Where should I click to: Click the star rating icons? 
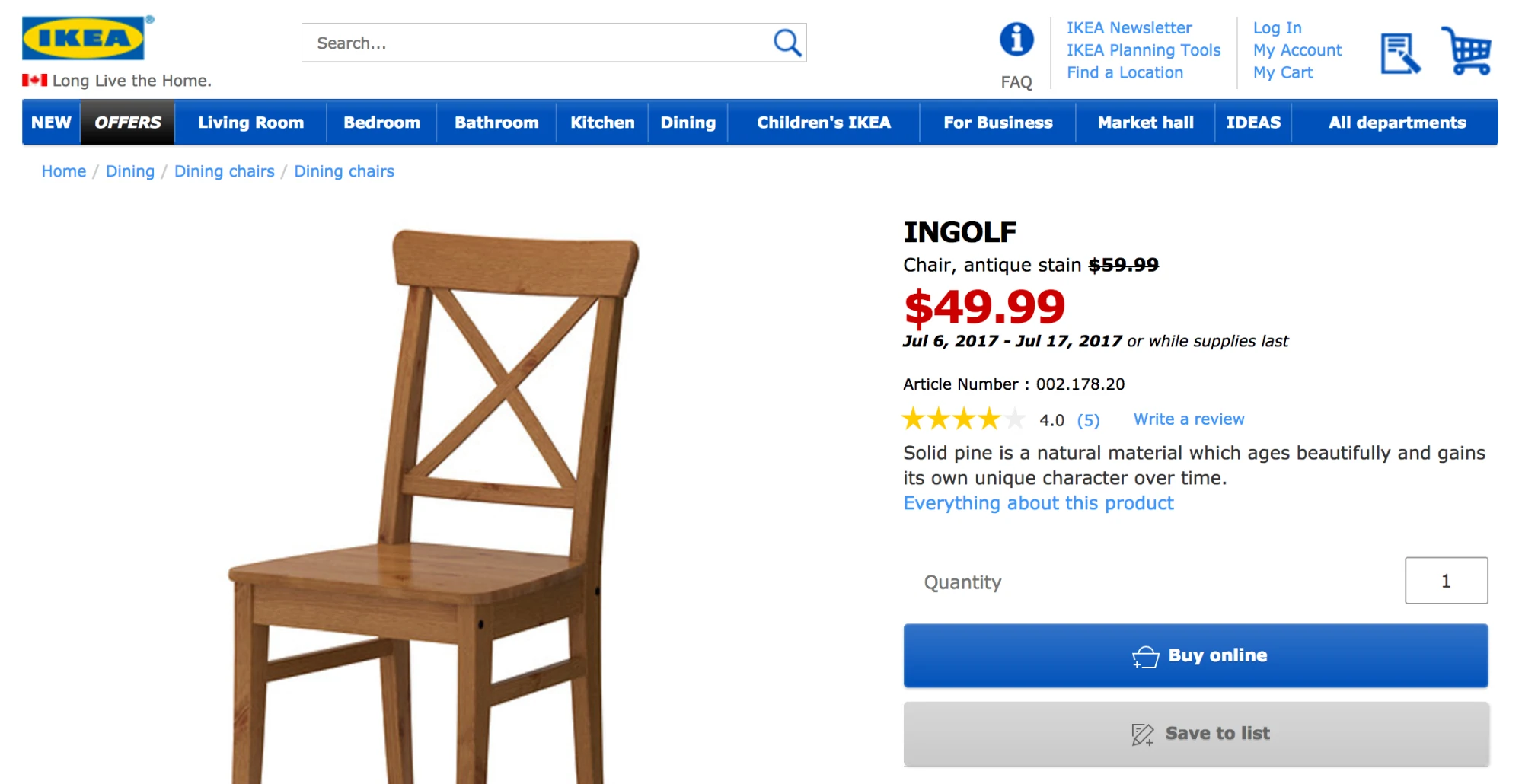[x=963, y=419]
